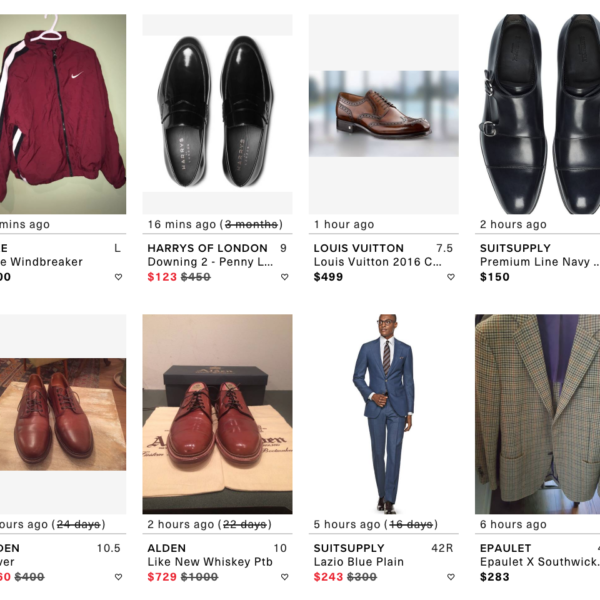This screenshot has height=600, width=600.
Task: Select the navy double monk strap shoes image
Action: [537, 115]
